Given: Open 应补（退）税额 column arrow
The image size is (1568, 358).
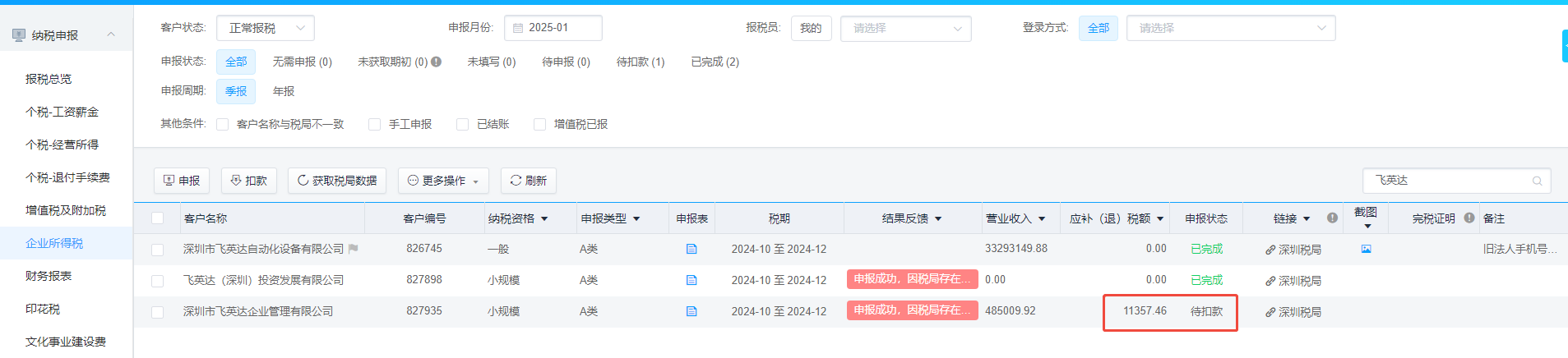Looking at the screenshot, I should point(1160,219).
